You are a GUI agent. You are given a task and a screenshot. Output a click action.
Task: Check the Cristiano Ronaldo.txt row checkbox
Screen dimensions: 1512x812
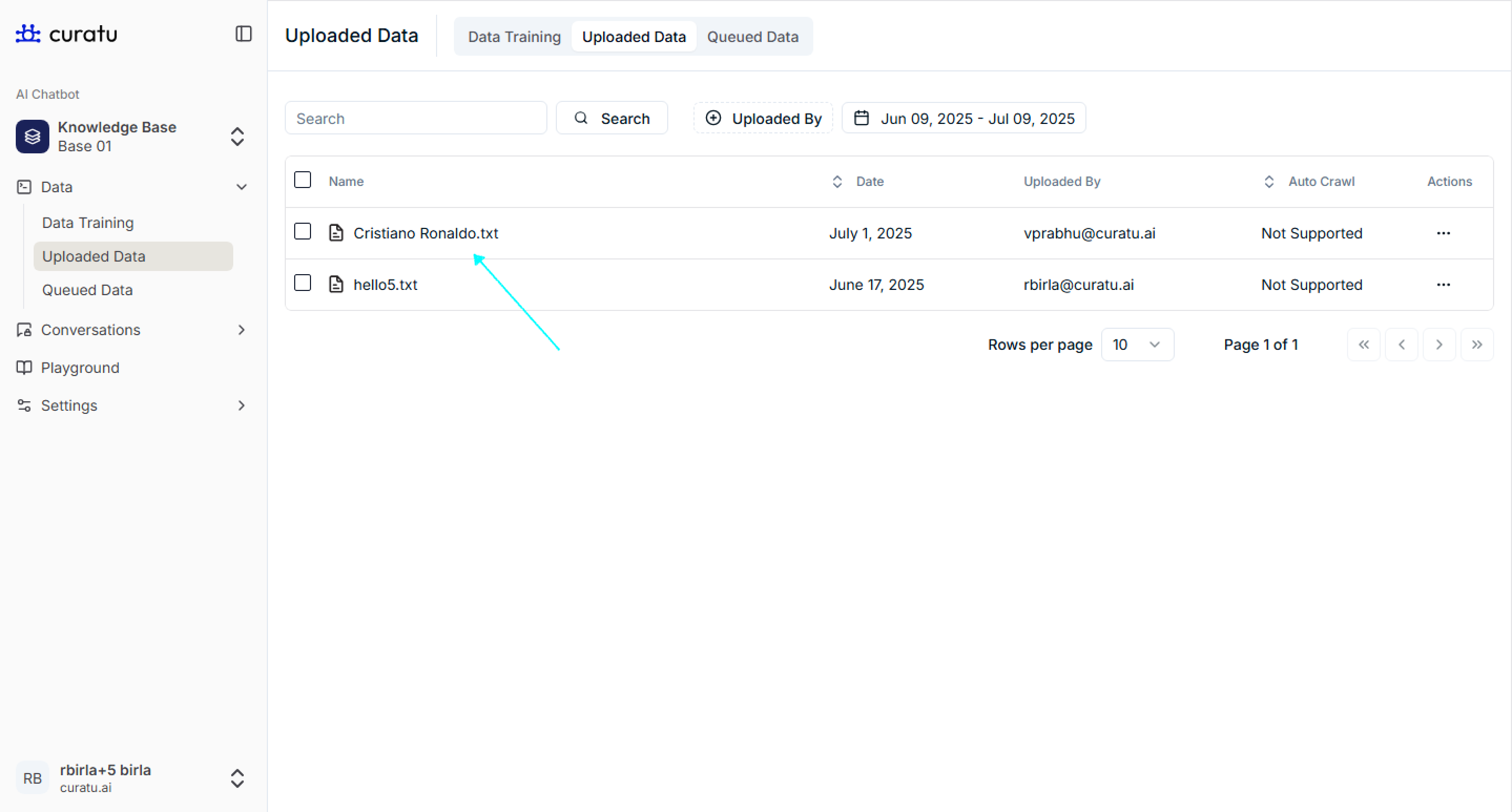point(302,232)
